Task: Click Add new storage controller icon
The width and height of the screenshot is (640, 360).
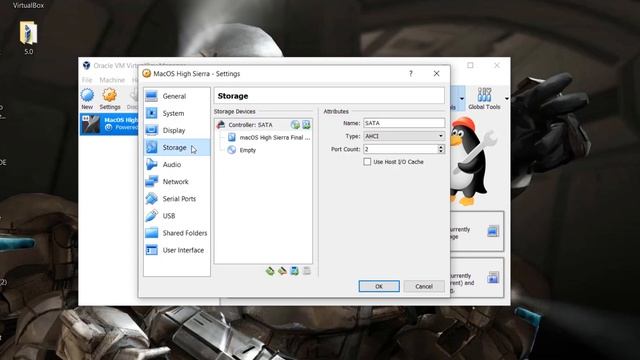Action: 270,271
